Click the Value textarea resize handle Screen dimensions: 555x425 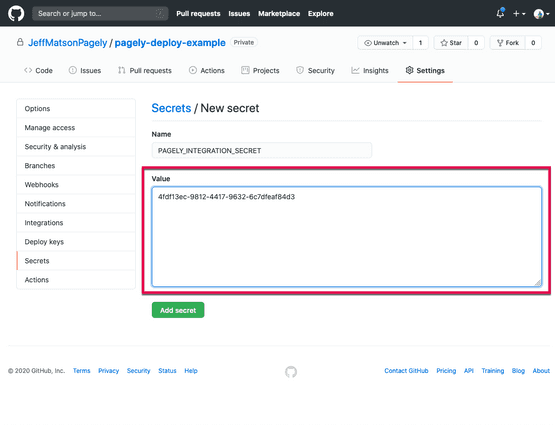(x=538, y=282)
